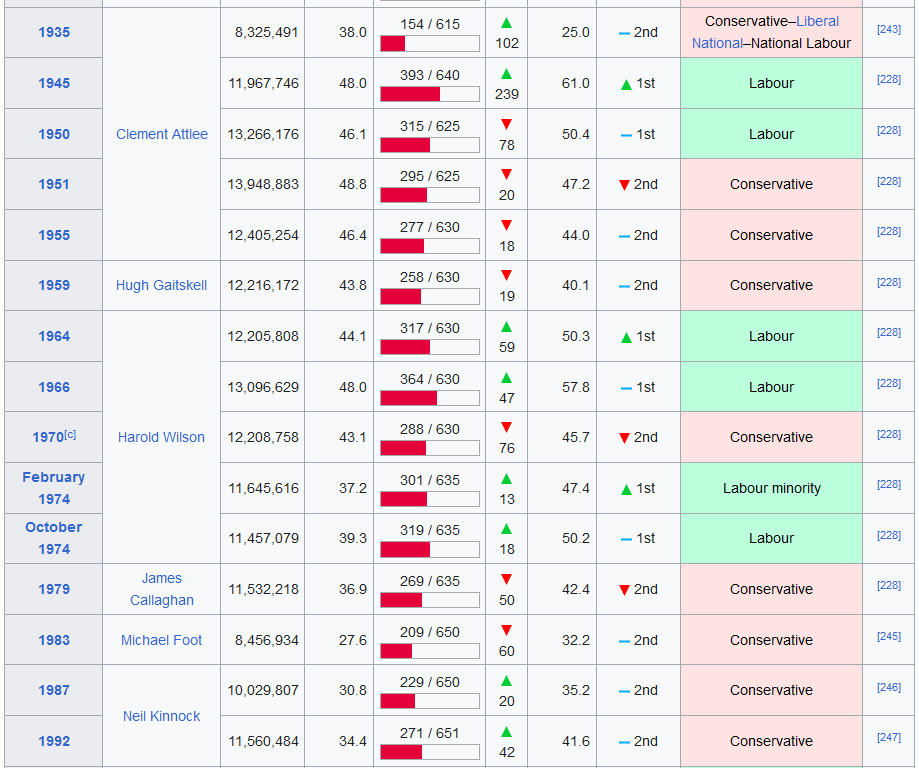Open James Callaghan's article link
The image size is (919, 768).
(162, 589)
